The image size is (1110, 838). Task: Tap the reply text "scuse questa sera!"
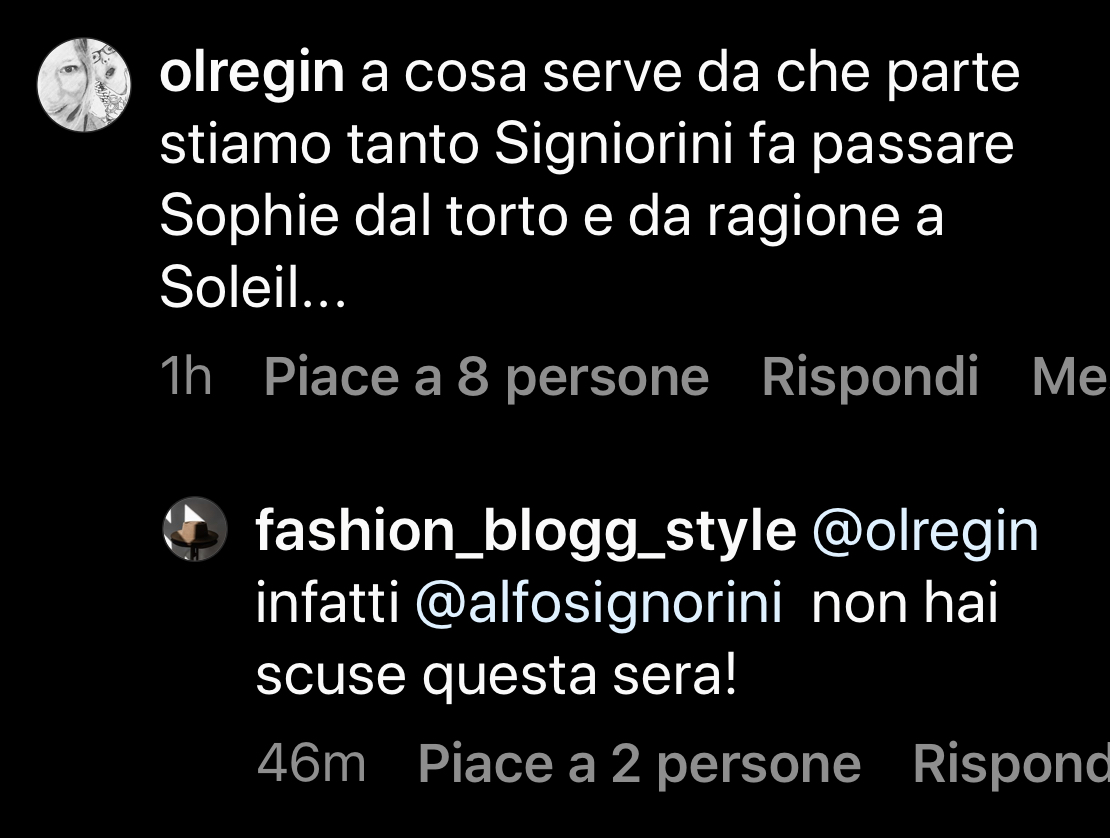coord(496,677)
